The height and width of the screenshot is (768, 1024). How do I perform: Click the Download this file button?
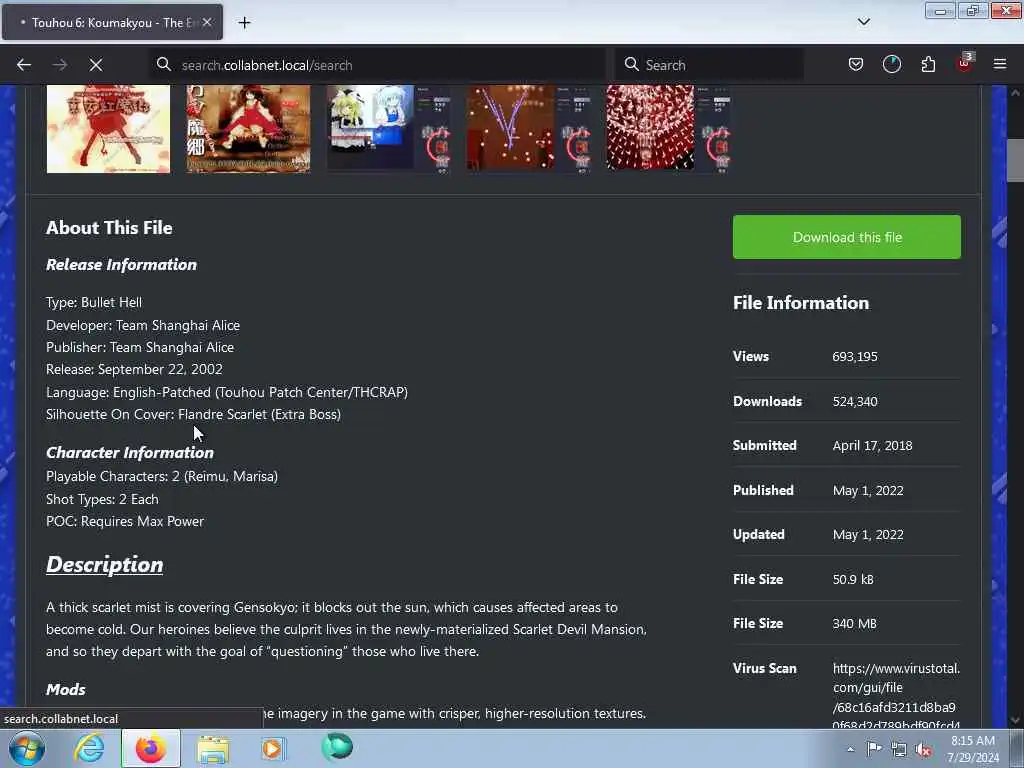click(x=846, y=237)
